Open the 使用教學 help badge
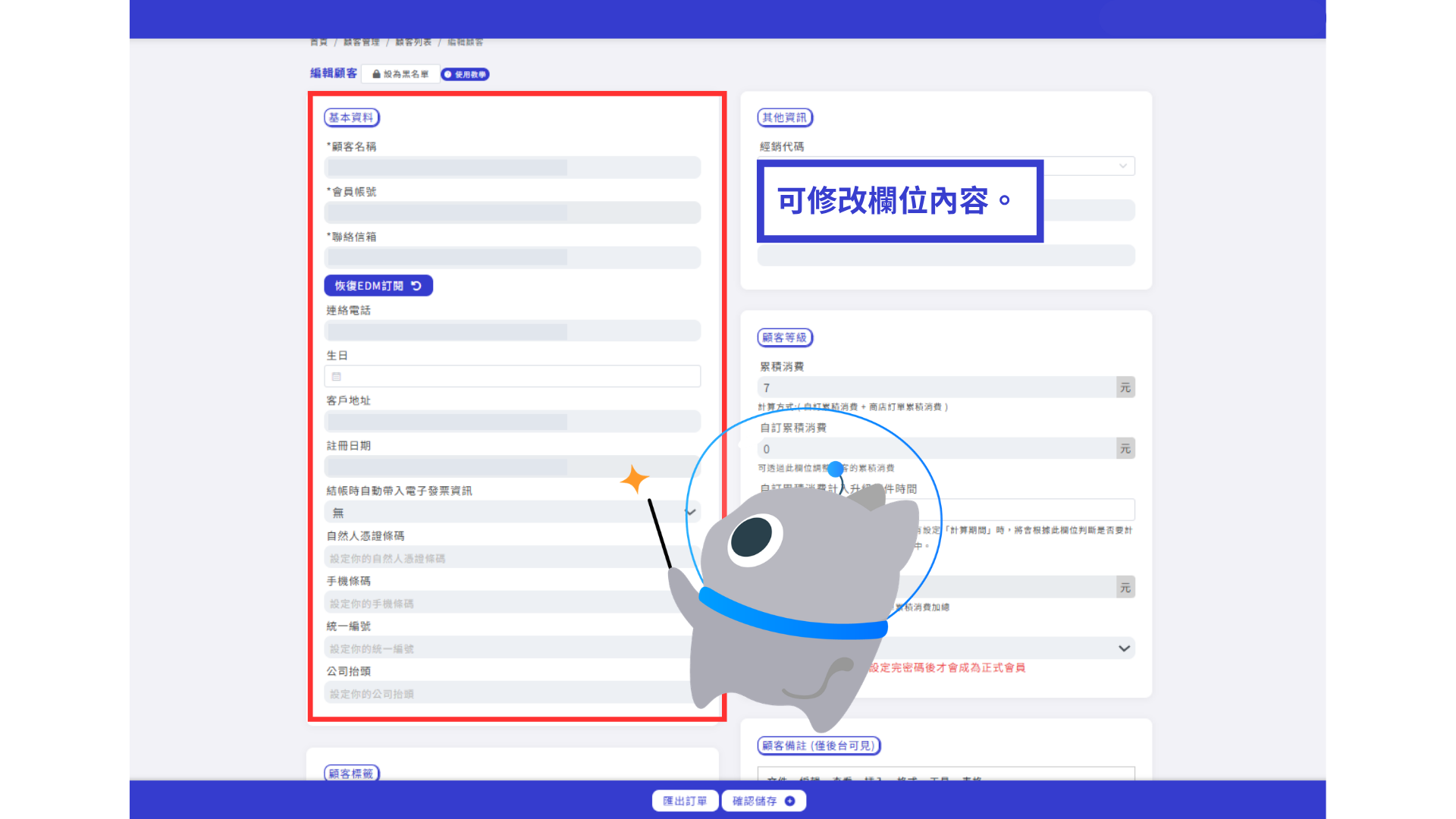Screen dimensions: 1456x819 465,74
